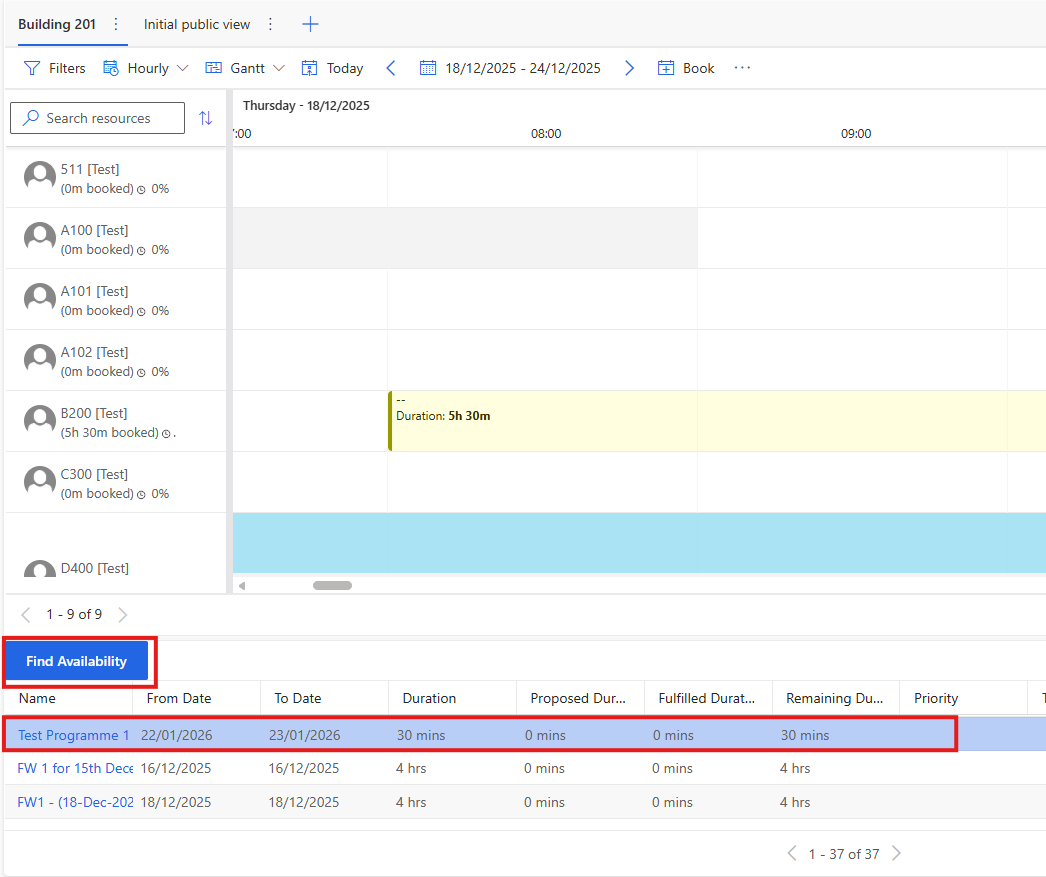
Task: Click in the Search resources field
Action: click(x=98, y=118)
